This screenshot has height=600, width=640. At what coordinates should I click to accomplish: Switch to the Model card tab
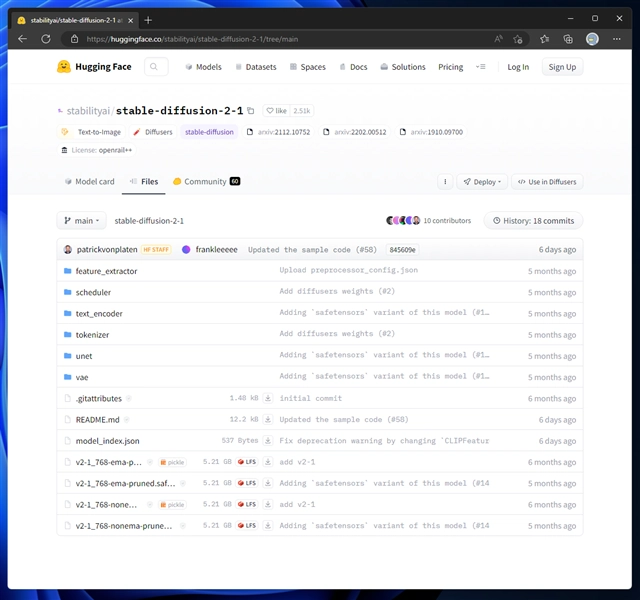[x=90, y=182]
